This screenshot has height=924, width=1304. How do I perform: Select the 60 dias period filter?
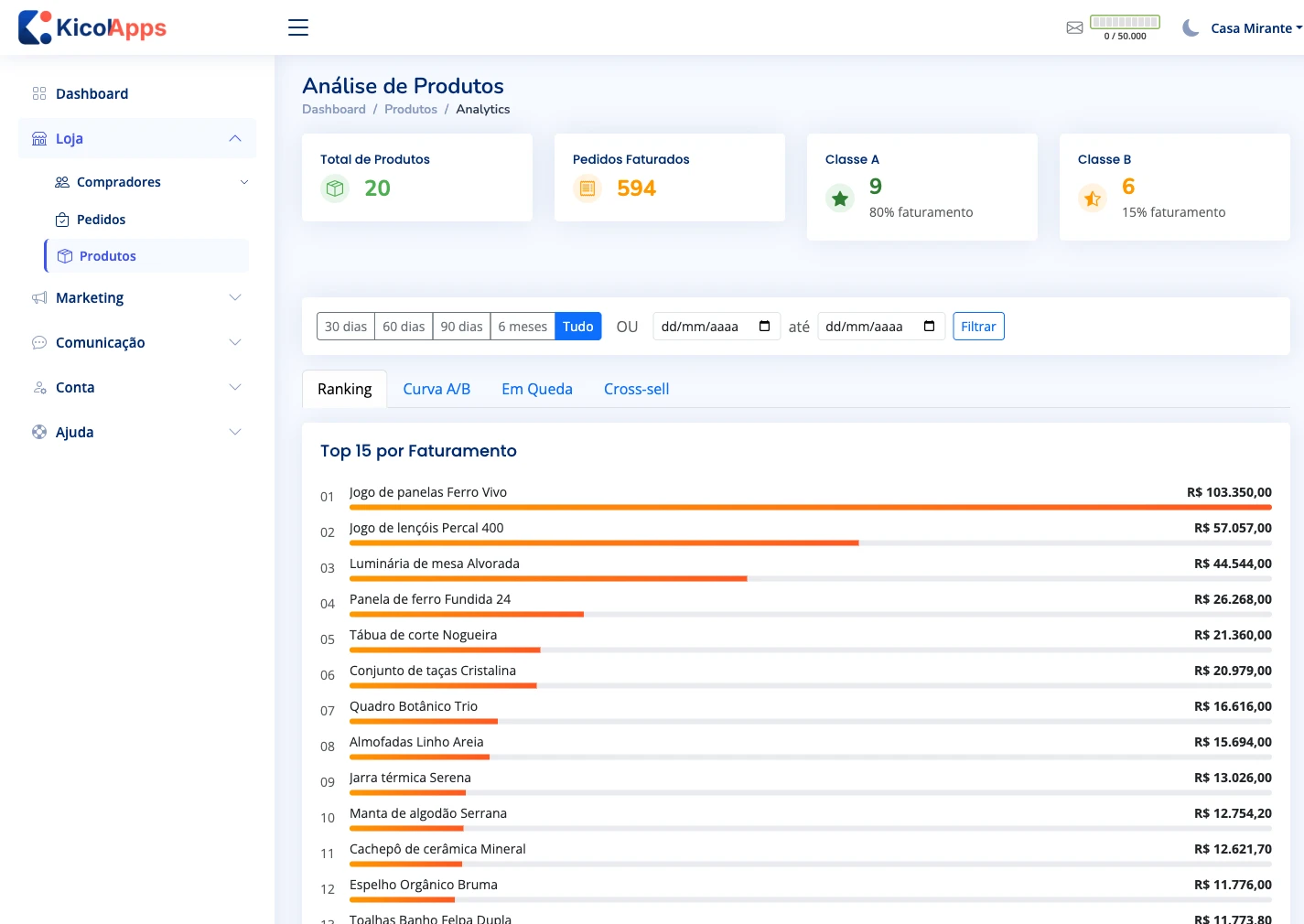click(x=404, y=327)
